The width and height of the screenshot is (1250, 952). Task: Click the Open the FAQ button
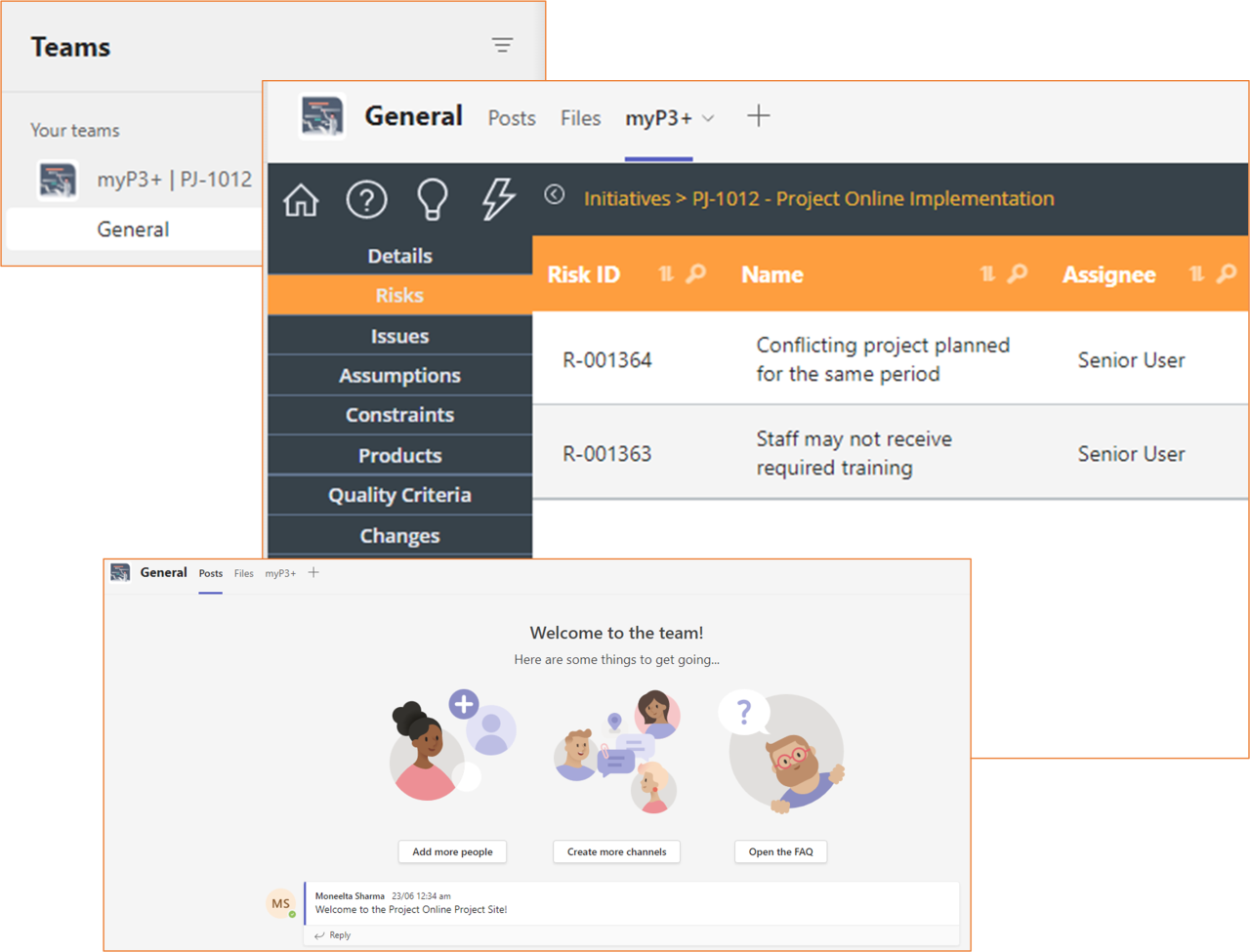(780, 851)
